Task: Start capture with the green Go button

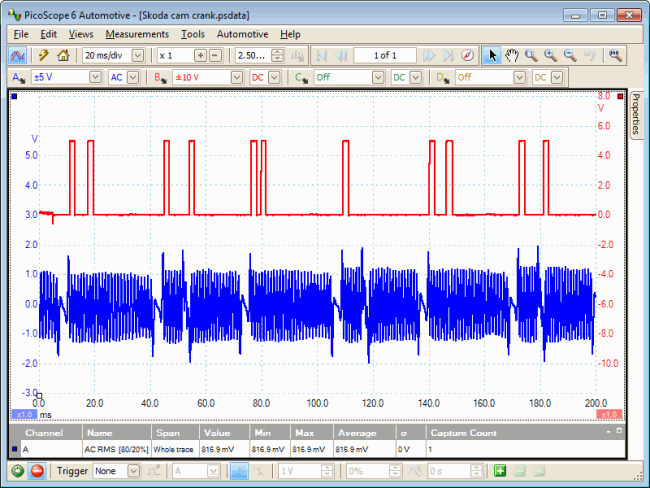Action: pyautogui.click(x=17, y=471)
